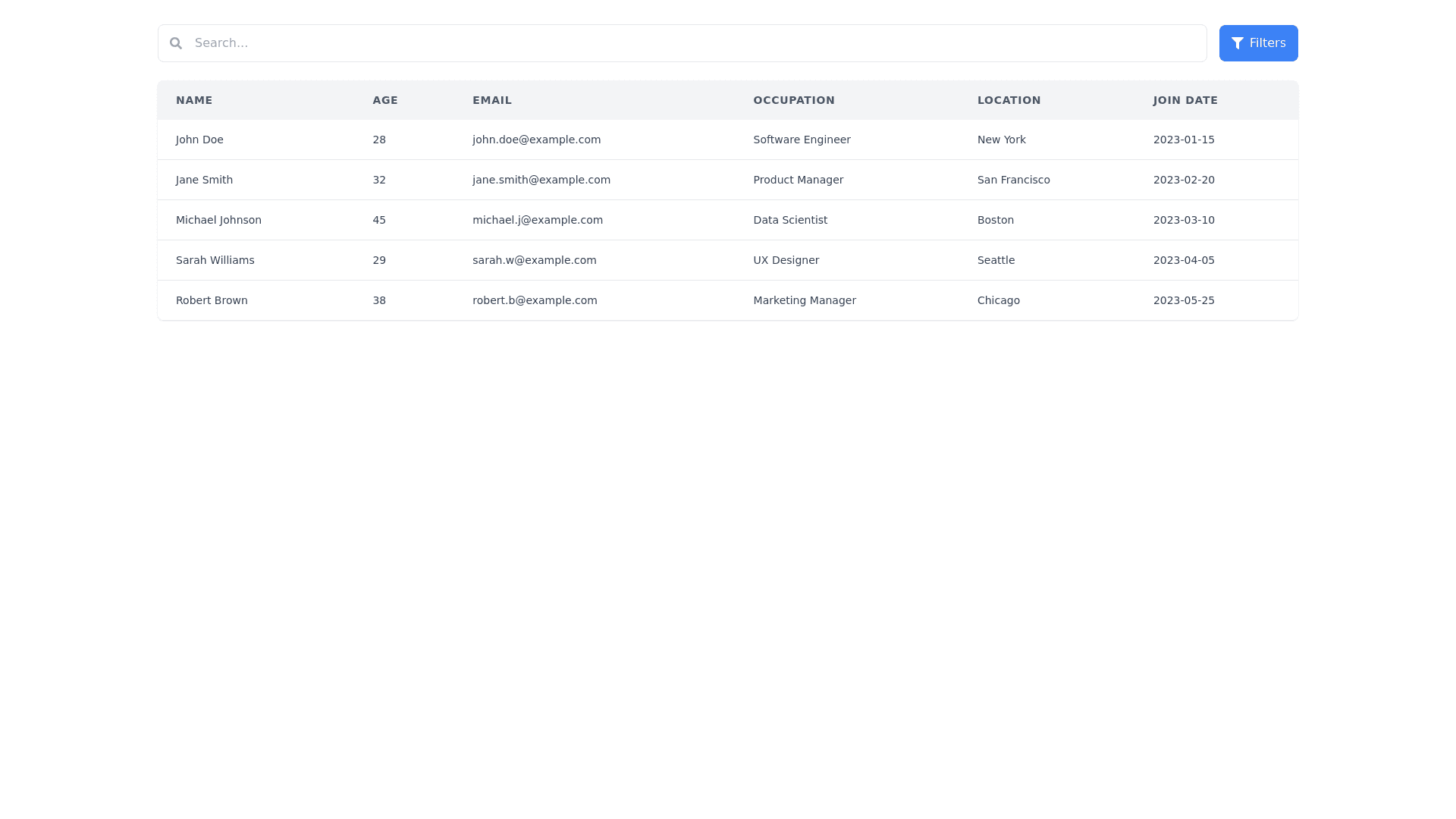1456x819 pixels.
Task: Click the Location column header
Action: click(1009, 100)
